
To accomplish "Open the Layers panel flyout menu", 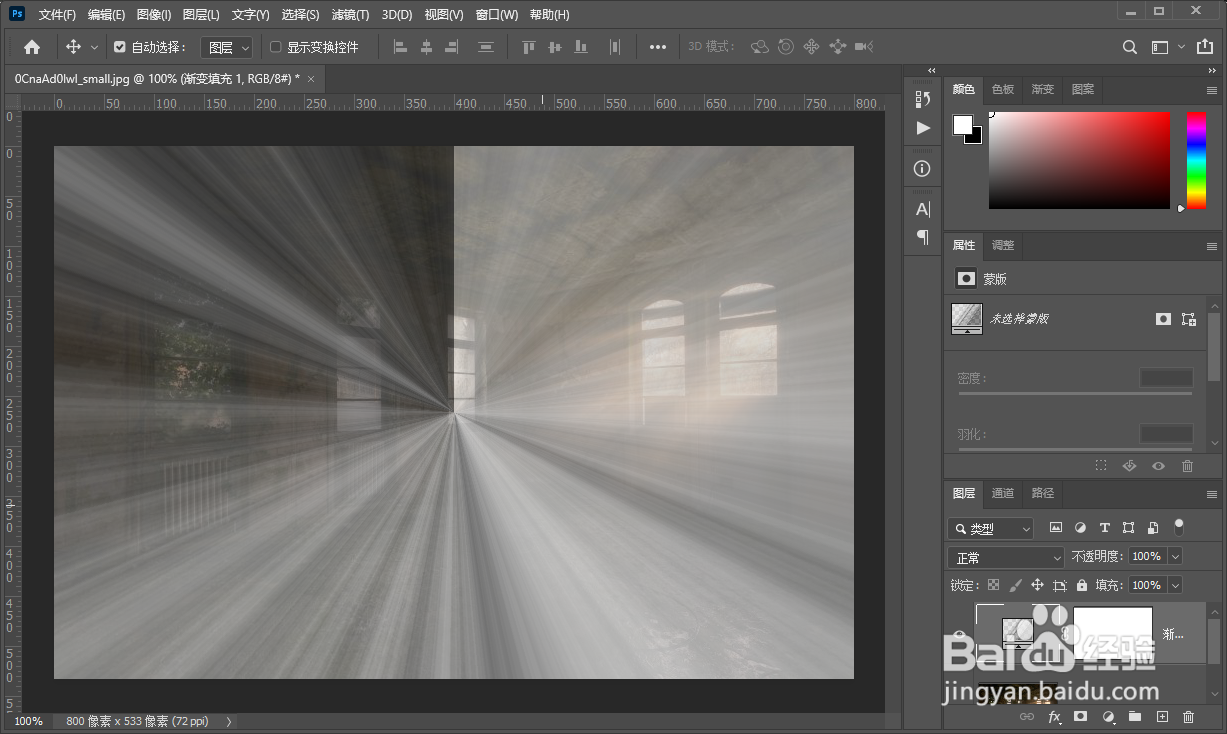I will click(1212, 493).
